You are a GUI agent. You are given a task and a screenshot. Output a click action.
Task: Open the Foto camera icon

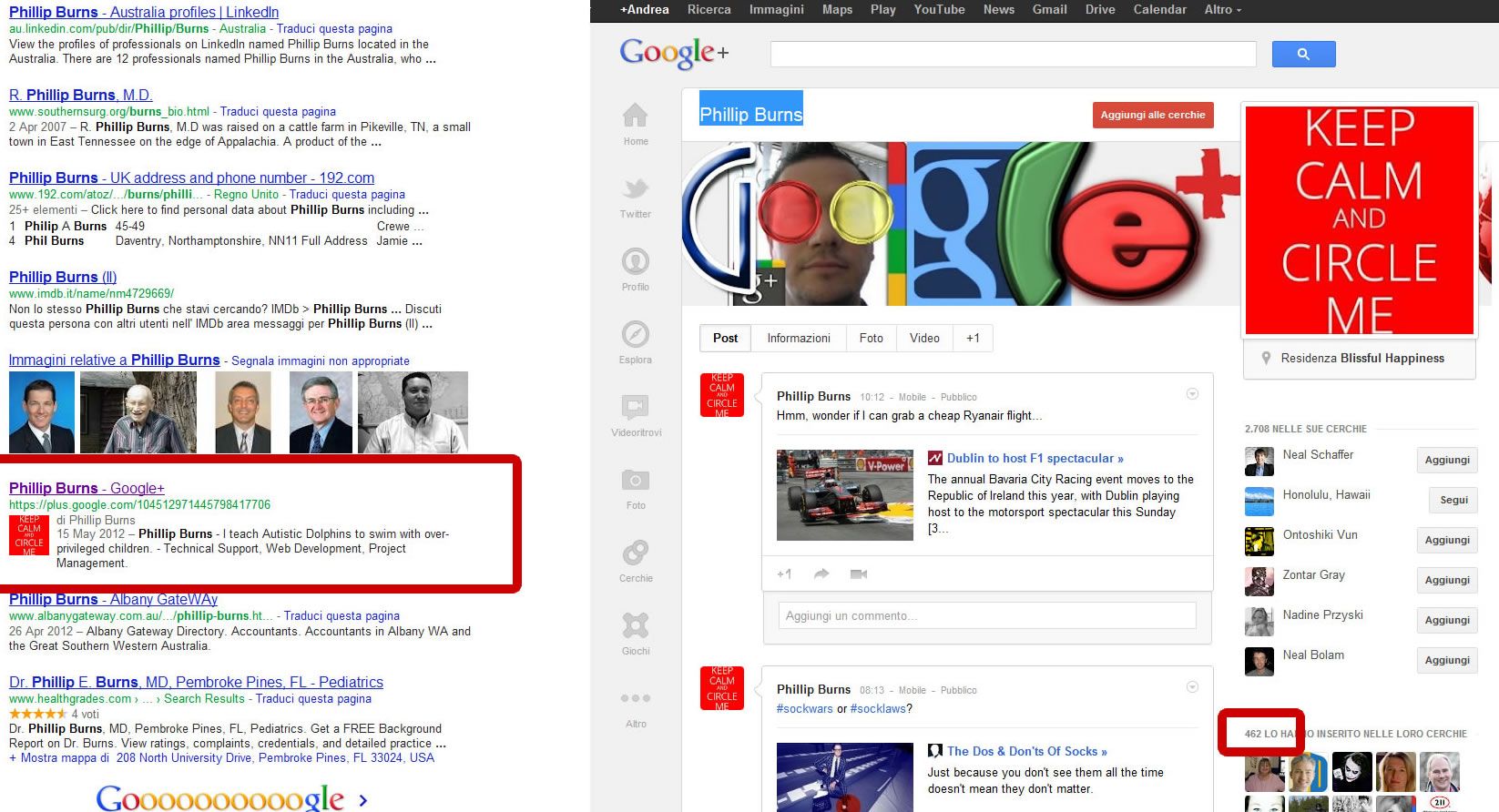click(x=635, y=480)
